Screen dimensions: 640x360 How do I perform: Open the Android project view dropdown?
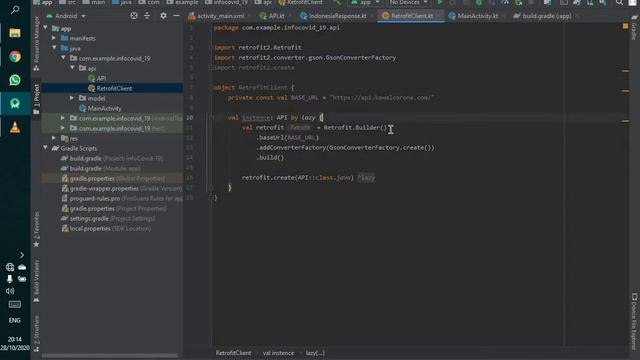coord(66,16)
